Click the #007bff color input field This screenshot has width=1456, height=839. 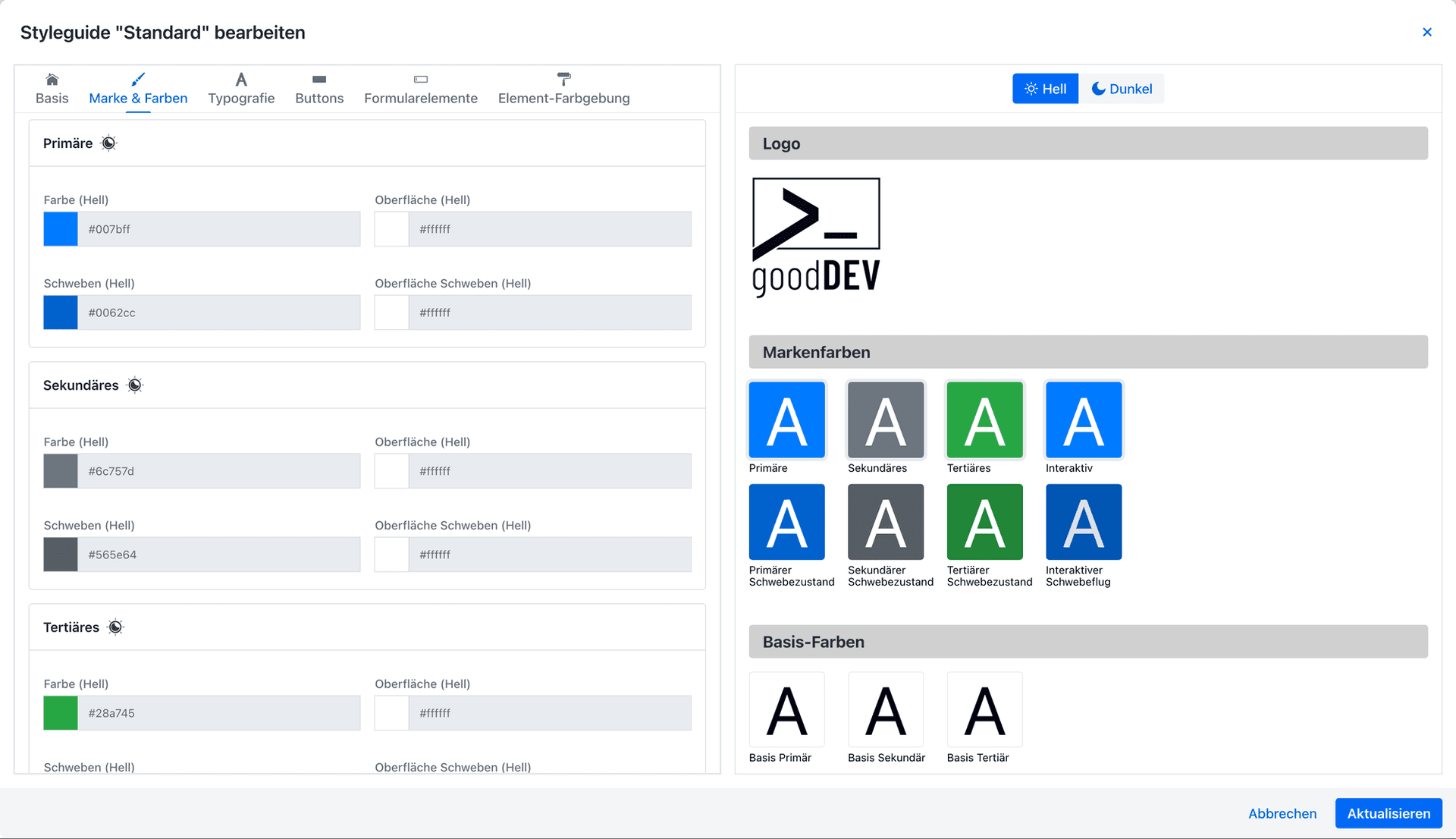[219, 229]
